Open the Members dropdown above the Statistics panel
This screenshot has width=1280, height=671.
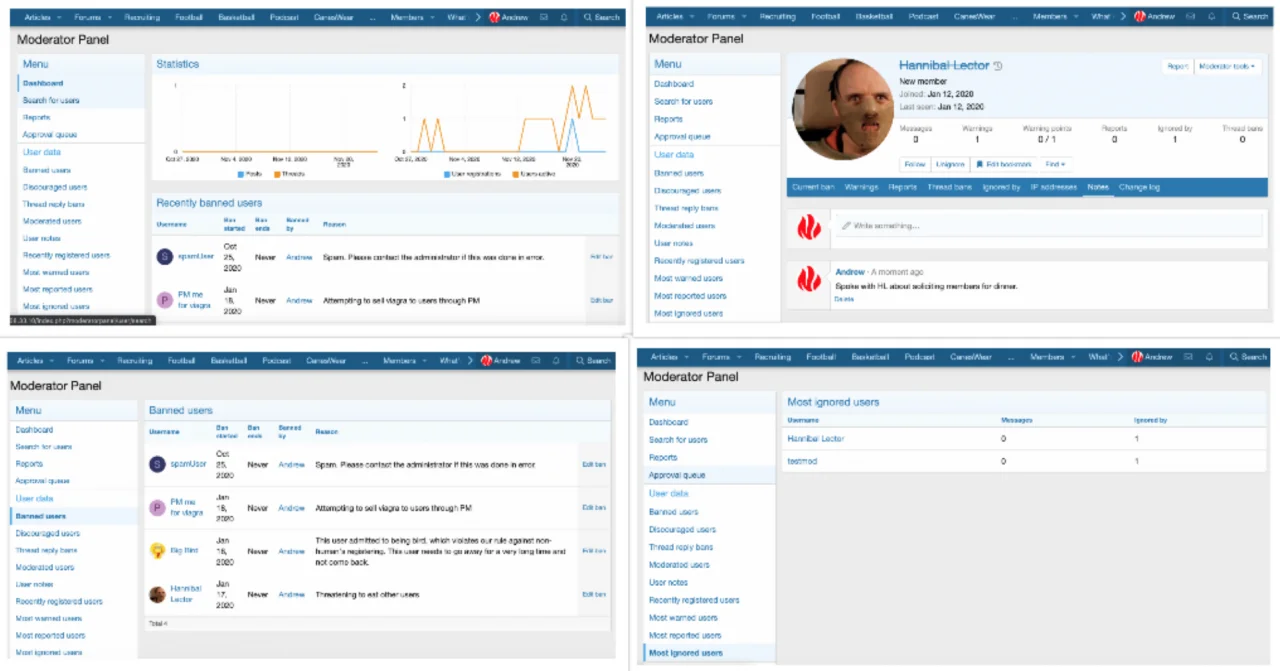click(399, 17)
